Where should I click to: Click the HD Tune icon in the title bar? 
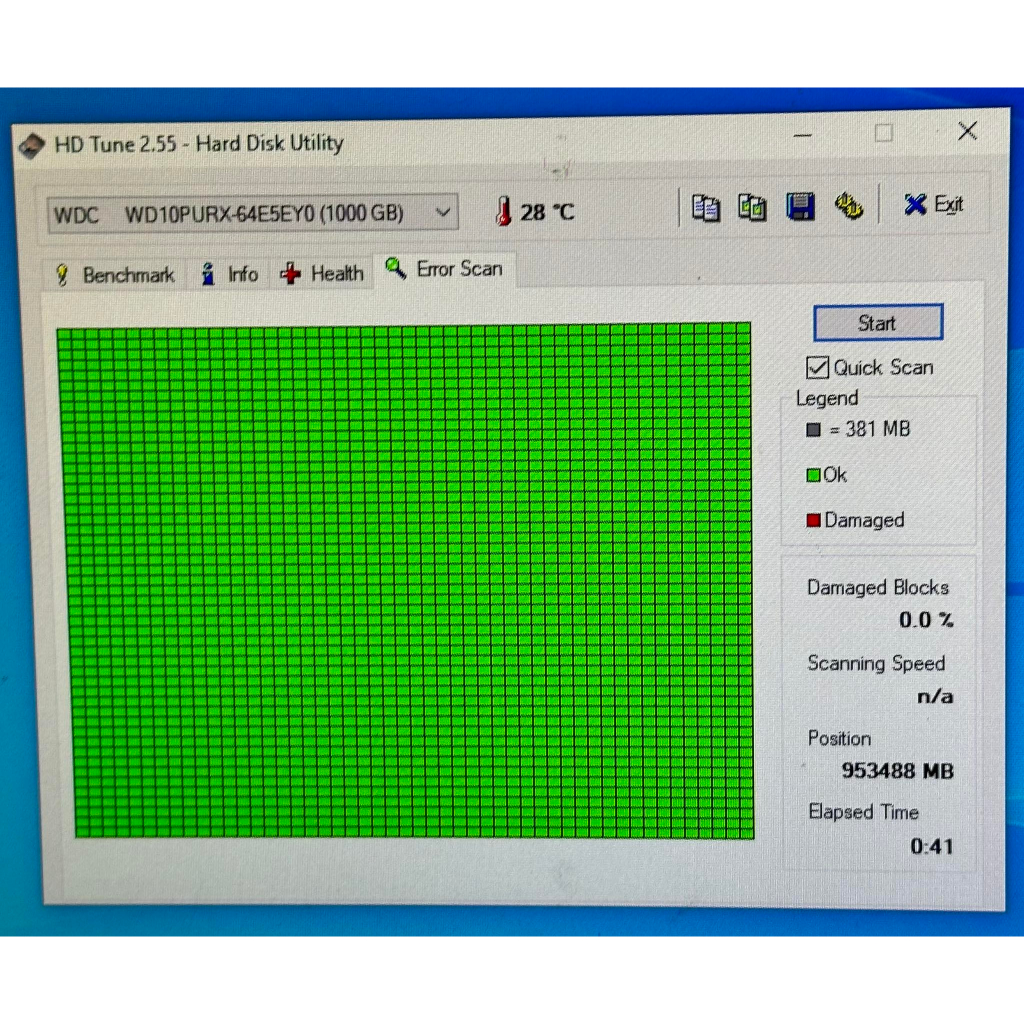[x=33, y=145]
